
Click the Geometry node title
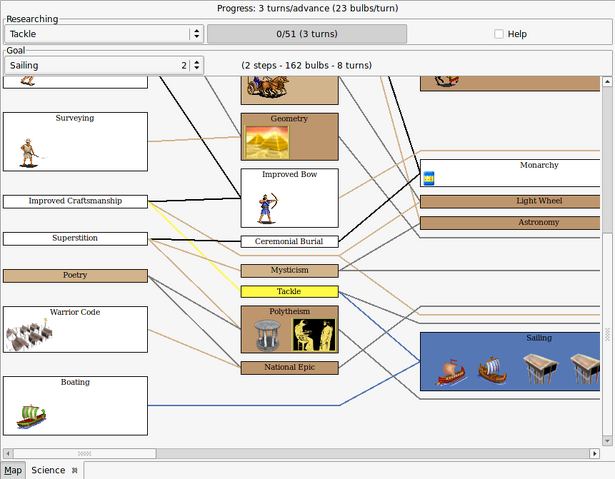tap(289, 118)
